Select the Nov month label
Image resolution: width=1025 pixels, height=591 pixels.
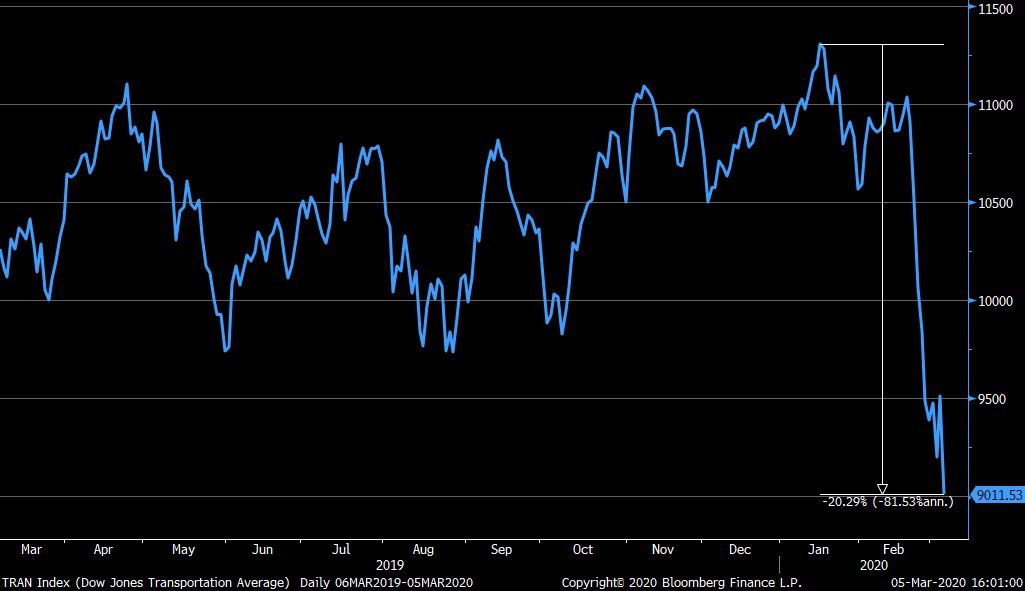(x=663, y=550)
